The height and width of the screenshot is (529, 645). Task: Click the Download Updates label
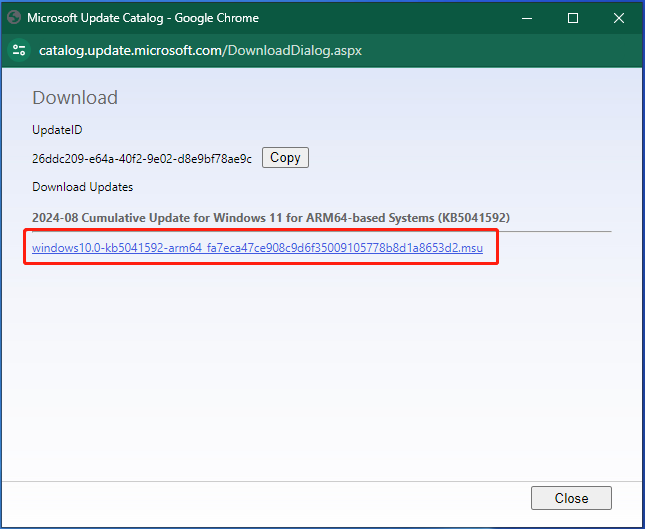click(82, 187)
